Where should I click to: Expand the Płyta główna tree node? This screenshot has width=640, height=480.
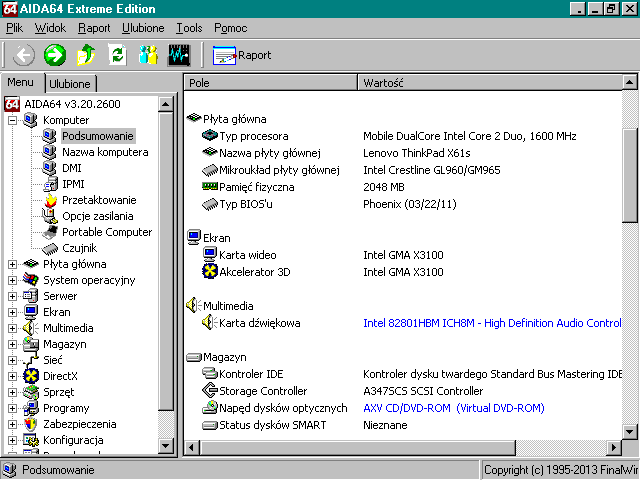click(x=13, y=264)
